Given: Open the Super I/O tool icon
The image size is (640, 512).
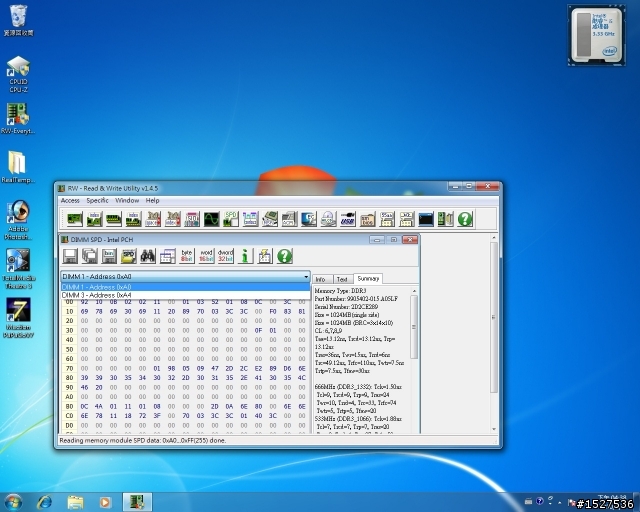Looking at the screenshot, I should click(192, 219).
